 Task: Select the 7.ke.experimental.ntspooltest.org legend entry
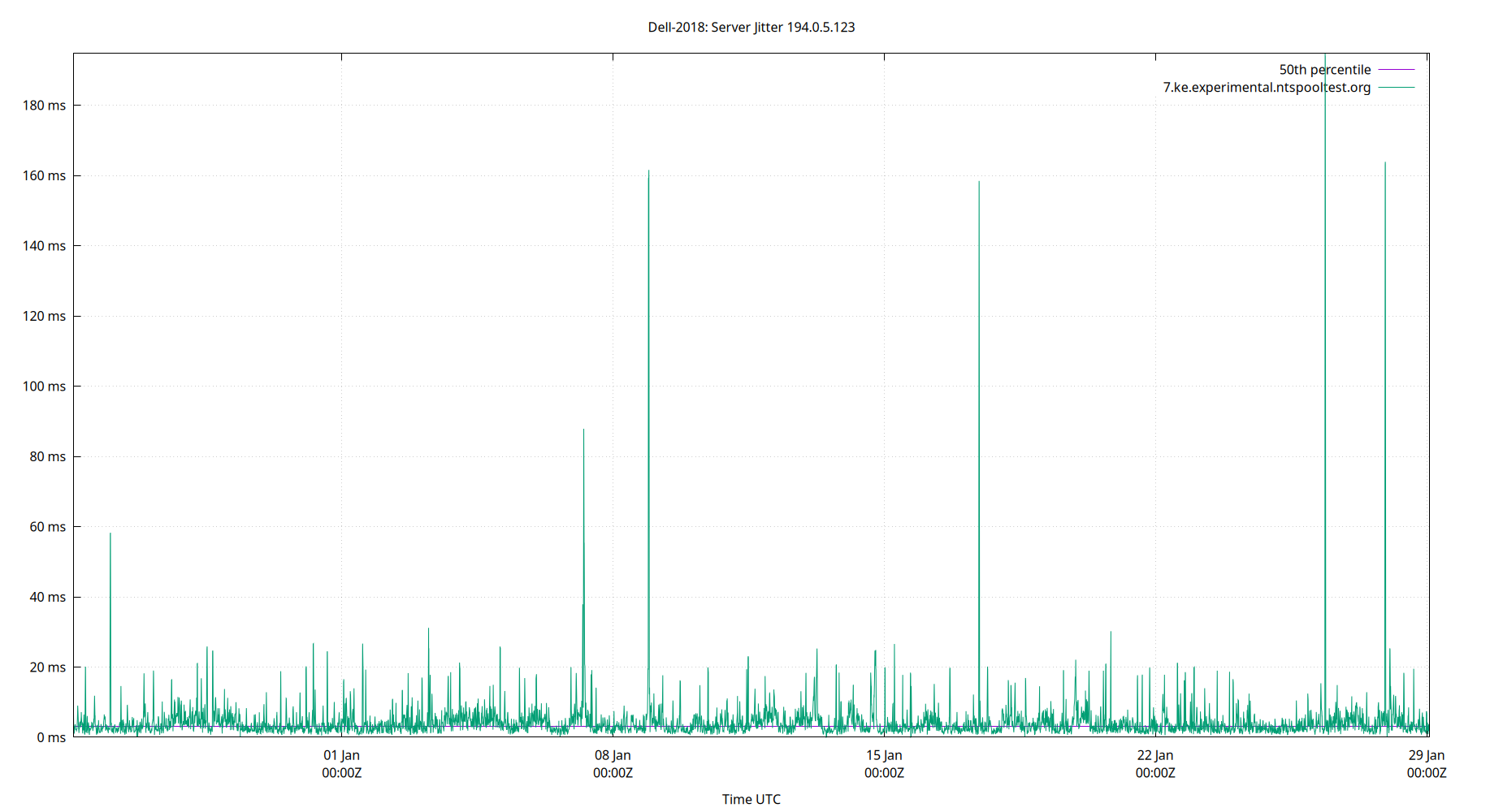tap(1265, 87)
